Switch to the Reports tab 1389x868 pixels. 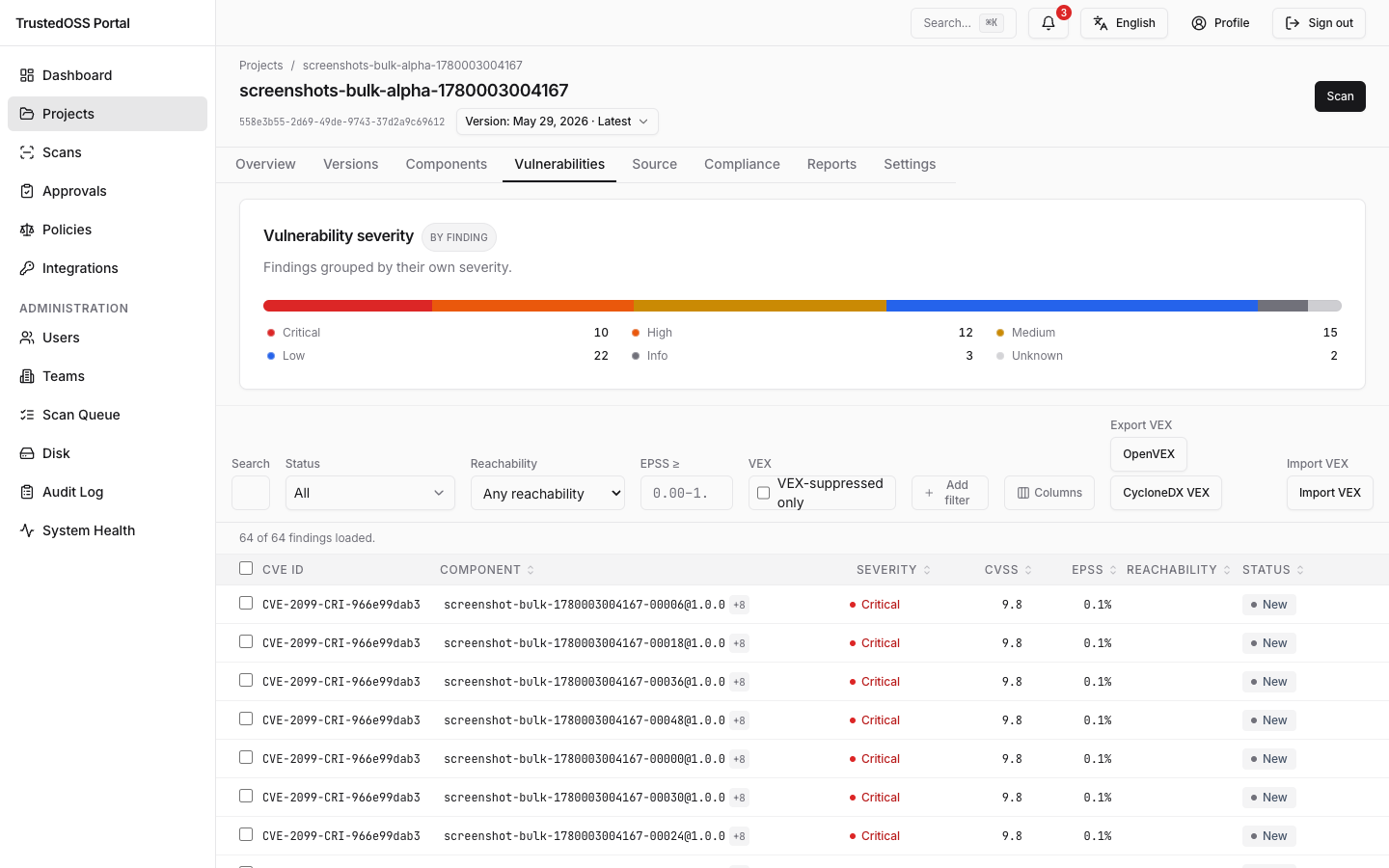(x=831, y=164)
